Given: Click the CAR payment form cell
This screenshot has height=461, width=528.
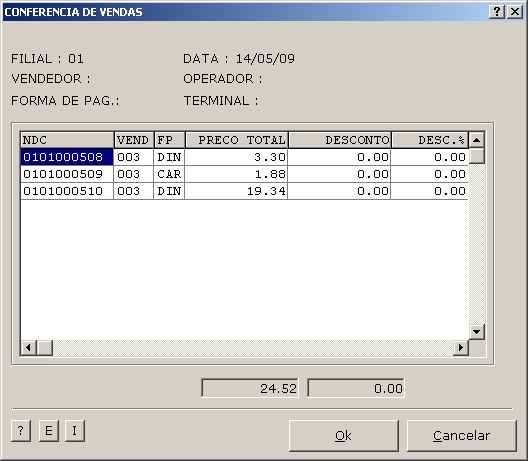Looking at the screenshot, I should 169,174.
